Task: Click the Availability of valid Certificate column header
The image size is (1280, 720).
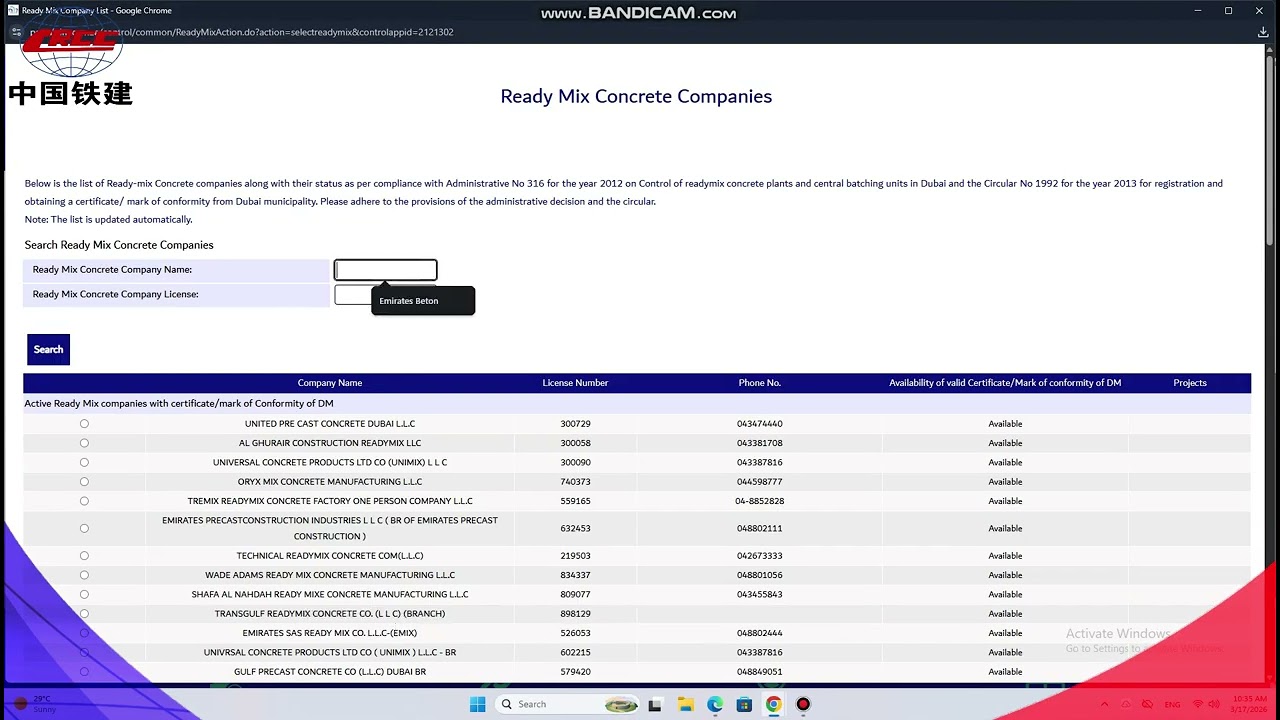Action: point(1005,383)
